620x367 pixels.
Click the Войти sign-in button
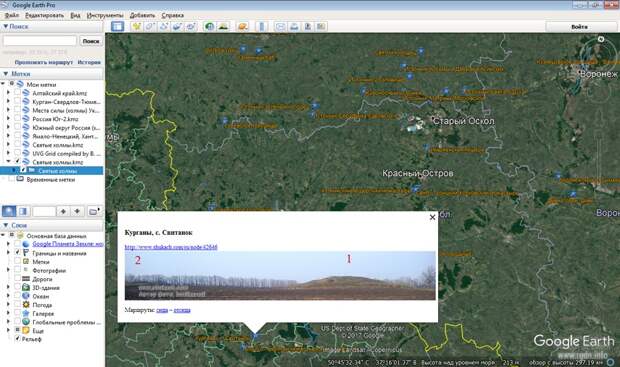click(x=579, y=26)
